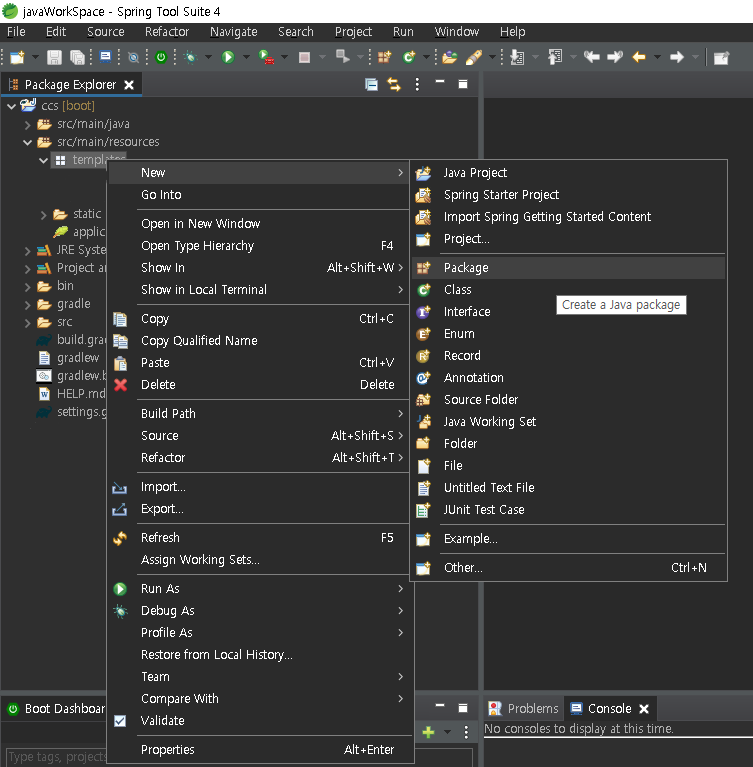Choose Class in the New submenu
Viewport: 753px width, 767px height.
click(569, 290)
